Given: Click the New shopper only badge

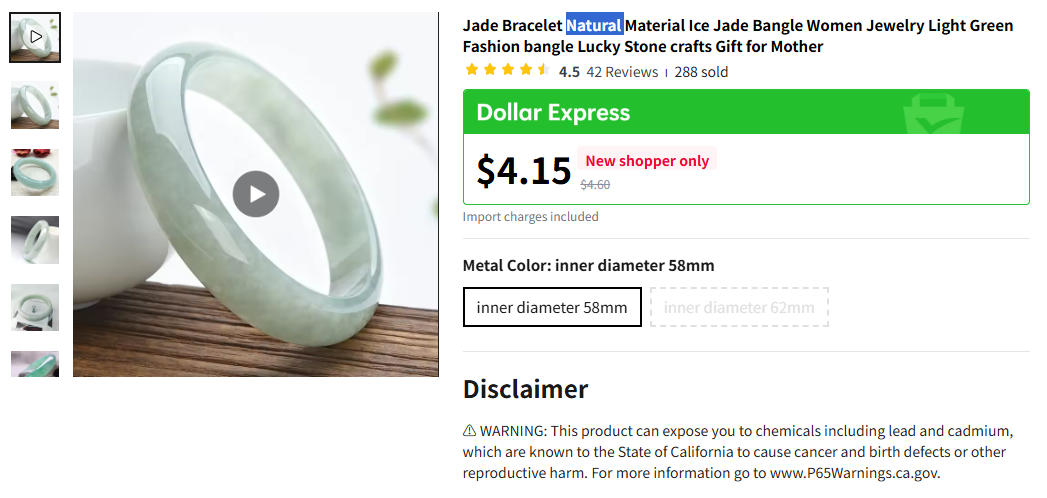Looking at the screenshot, I should [647, 161].
